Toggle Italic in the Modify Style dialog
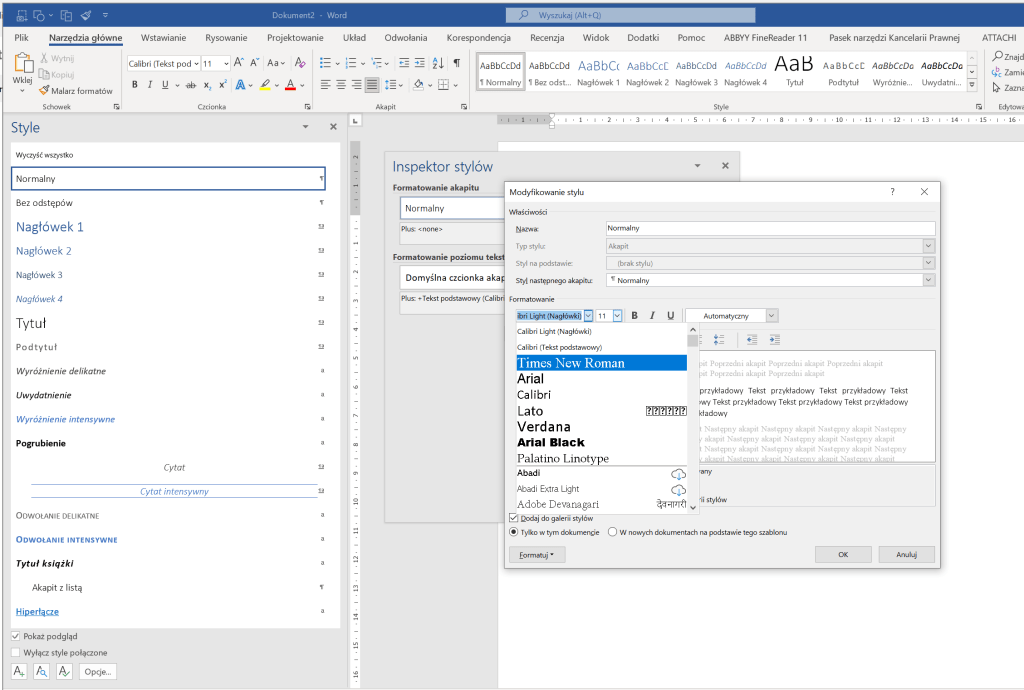 click(x=652, y=315)
